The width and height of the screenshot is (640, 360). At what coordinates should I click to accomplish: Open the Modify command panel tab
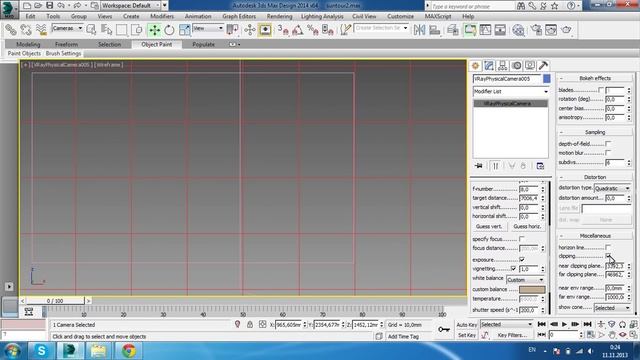489,66
